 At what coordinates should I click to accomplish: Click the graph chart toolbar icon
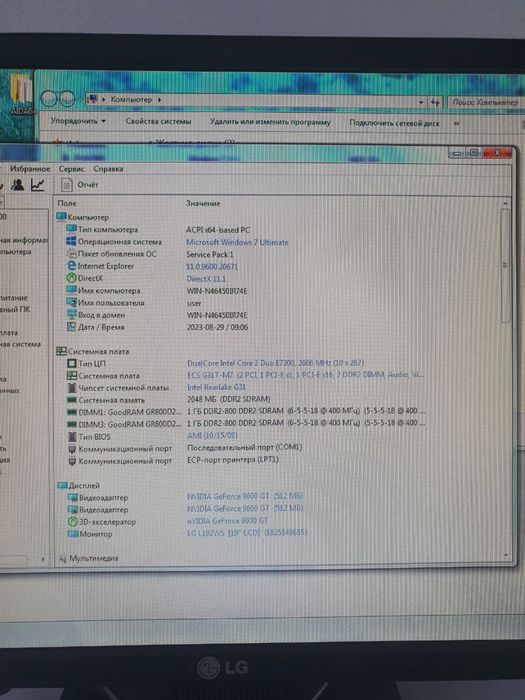(x=38, y=184)
